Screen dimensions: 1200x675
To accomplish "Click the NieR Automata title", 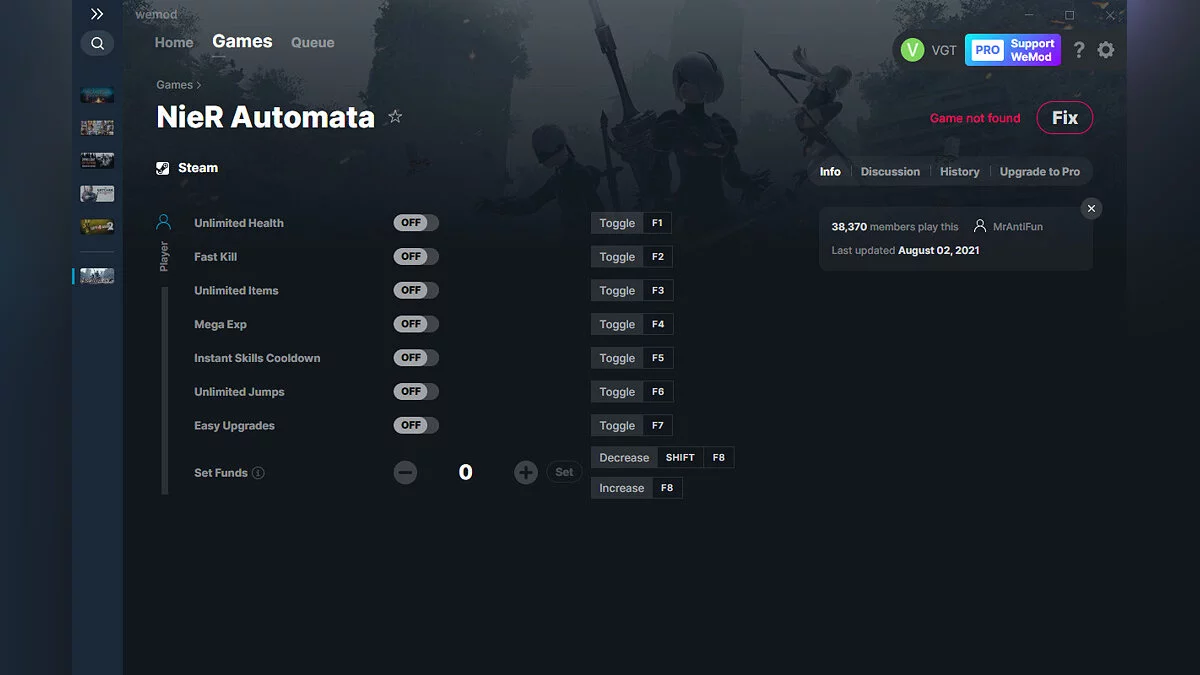I will [x=266, y=117].
